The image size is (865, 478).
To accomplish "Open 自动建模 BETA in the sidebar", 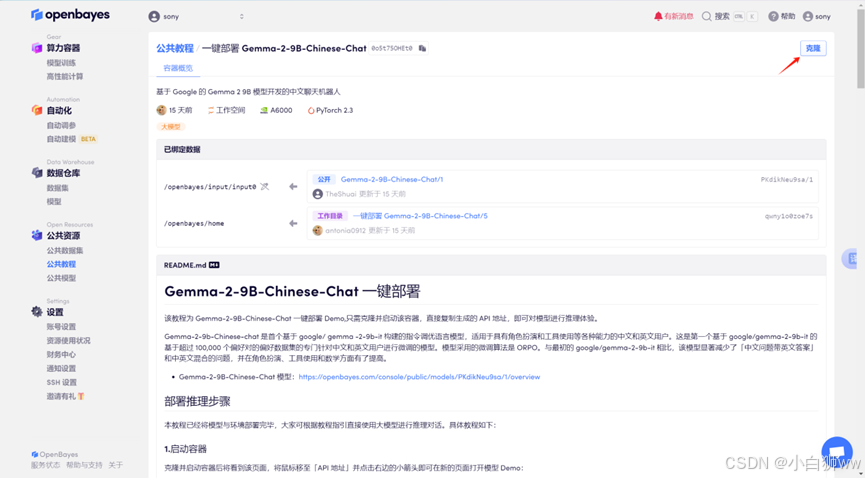I will coord(72,139).
